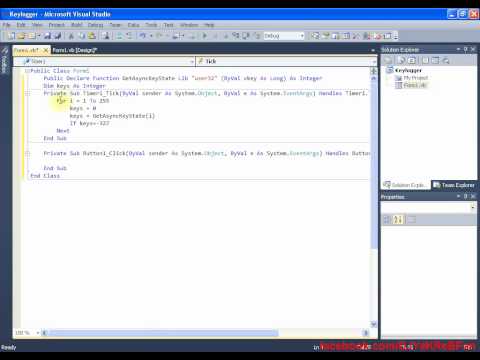
Task: Click the Break All debug icon
Action: point(215,36)
